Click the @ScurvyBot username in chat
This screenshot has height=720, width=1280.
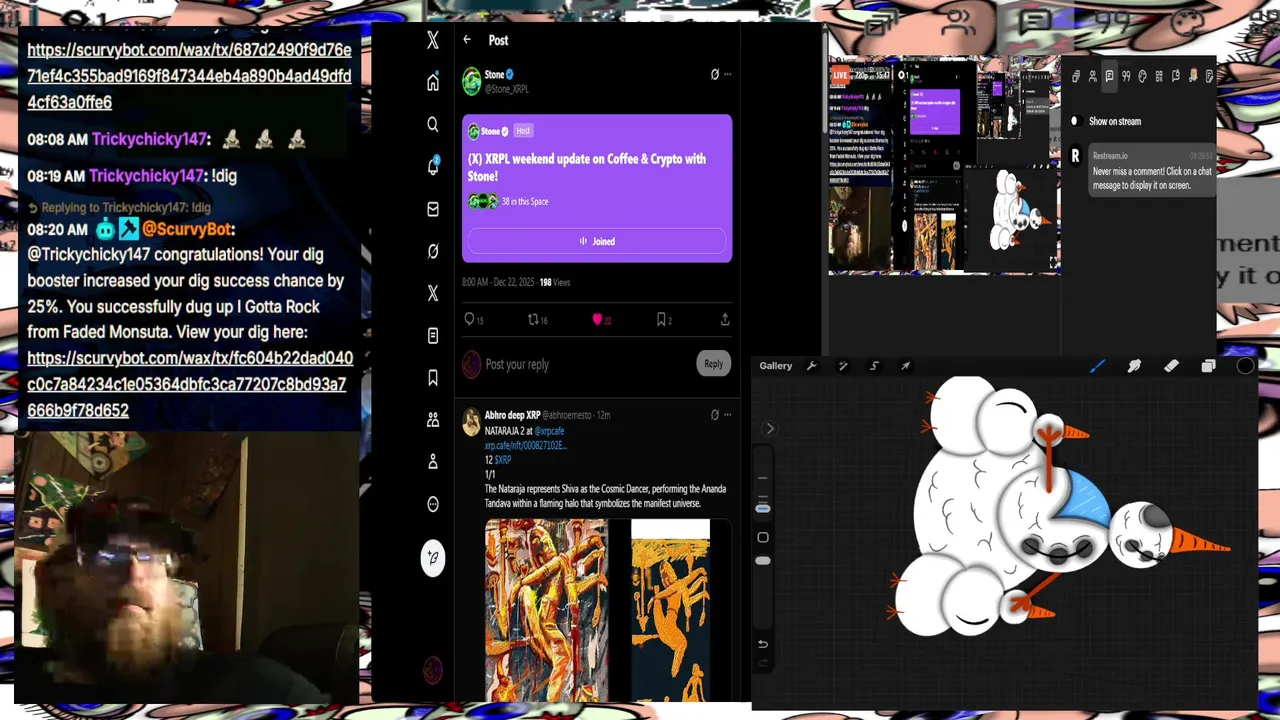187,229
